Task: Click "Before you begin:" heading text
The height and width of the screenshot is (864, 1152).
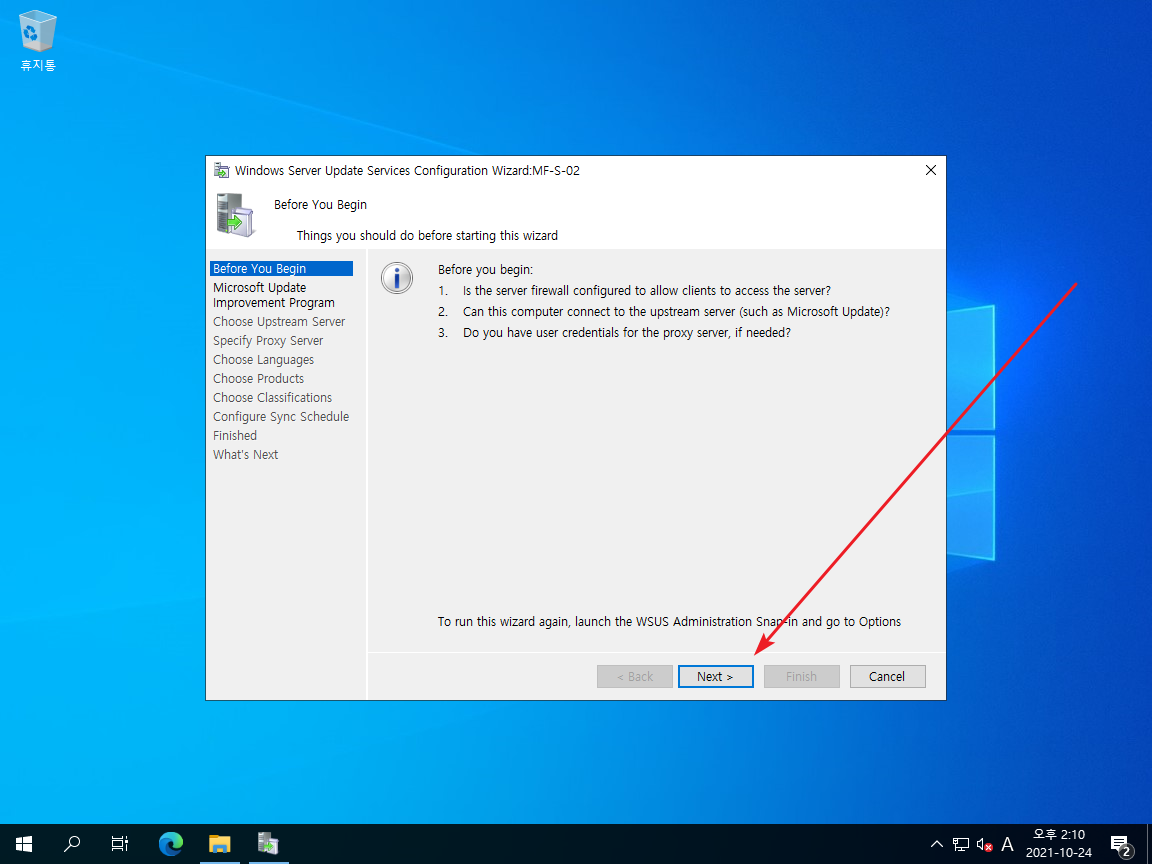Action: (x=486, y=270)
